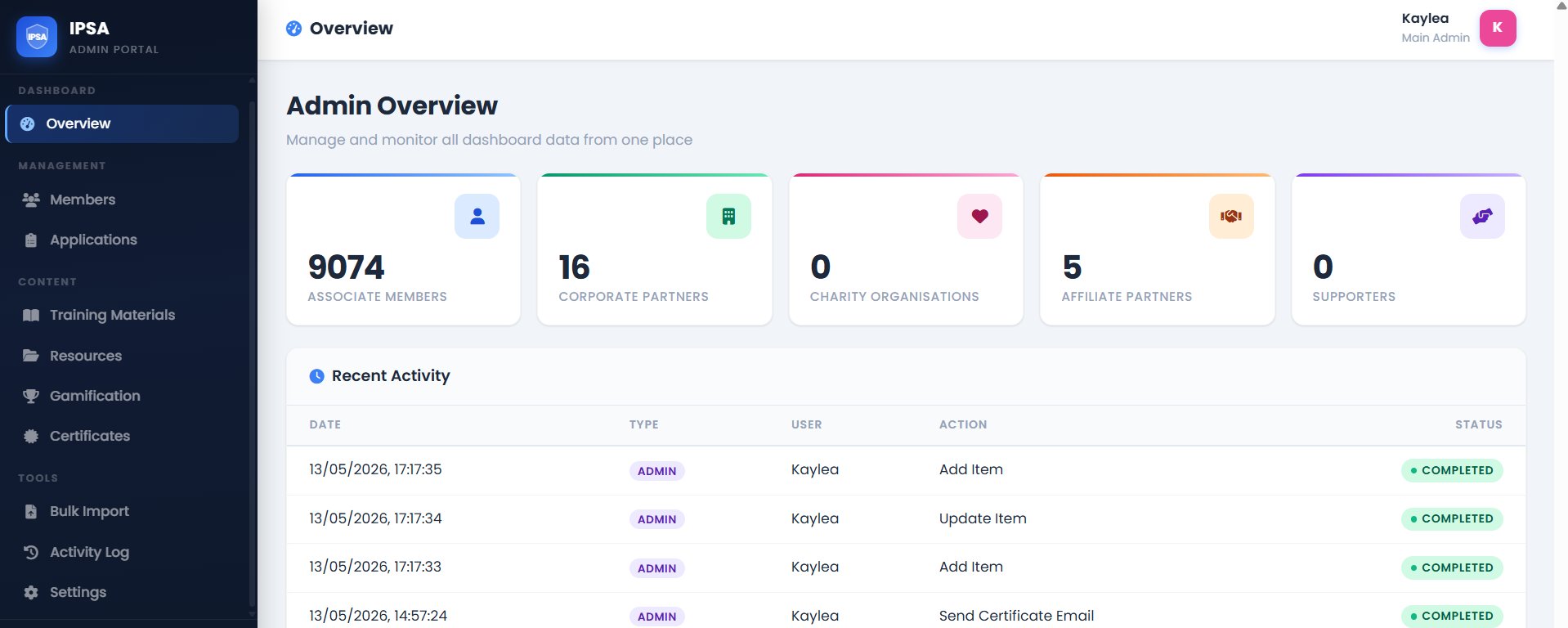Click the Supporters helping hands icon
The height and width of the screenshot is (628, 1568).
(x=1482, y=216)
